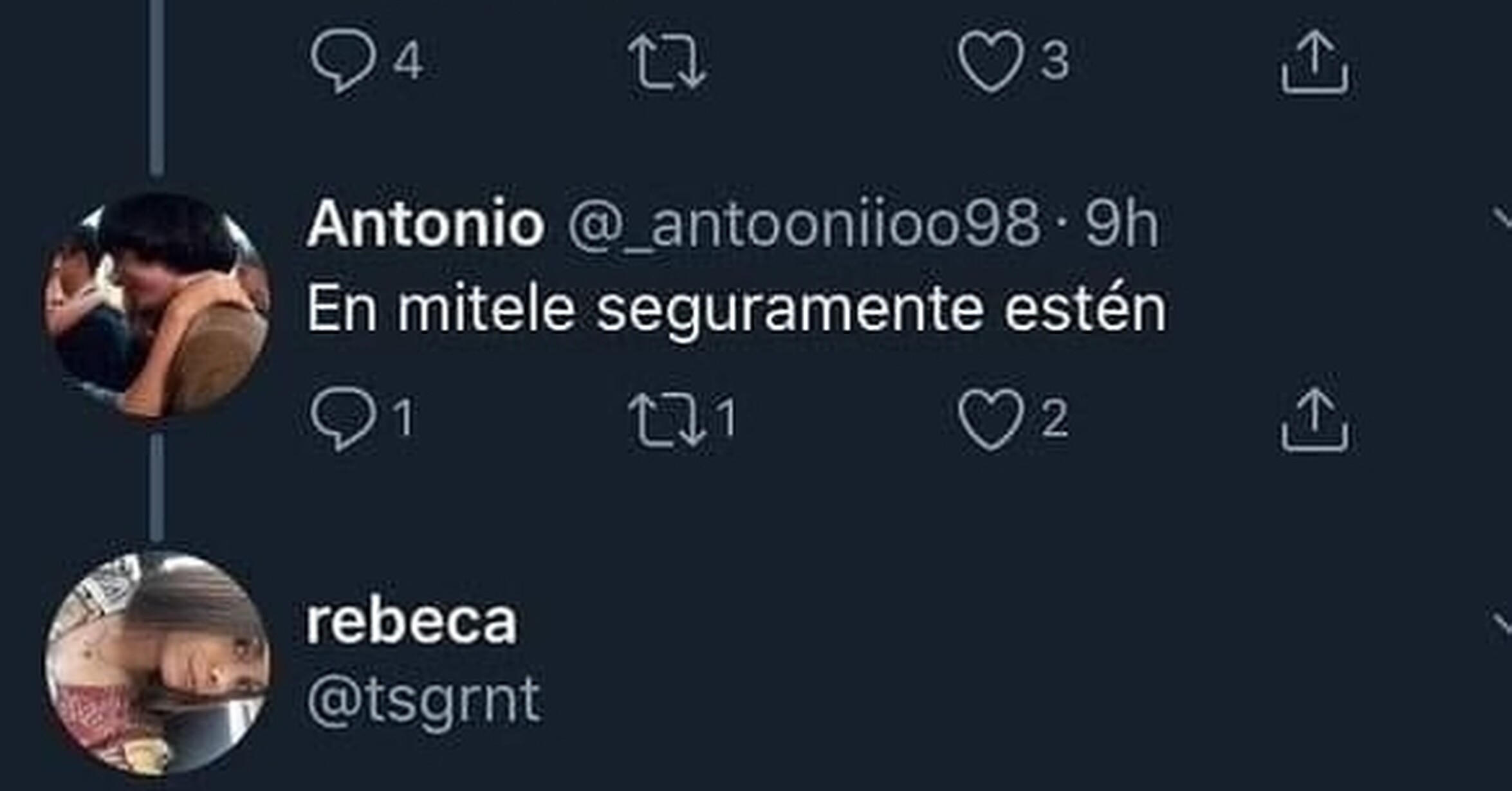Click the 9h timestamp on Antonio's tweet
Image resolution: width=1512 pixels, height=791 pixels.
1122,224
